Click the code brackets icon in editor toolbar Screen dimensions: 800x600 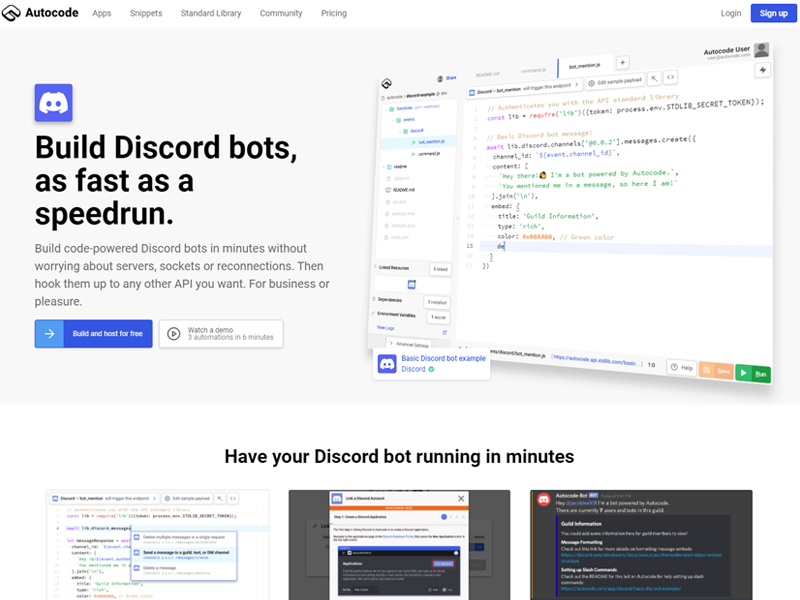(670, 78)
